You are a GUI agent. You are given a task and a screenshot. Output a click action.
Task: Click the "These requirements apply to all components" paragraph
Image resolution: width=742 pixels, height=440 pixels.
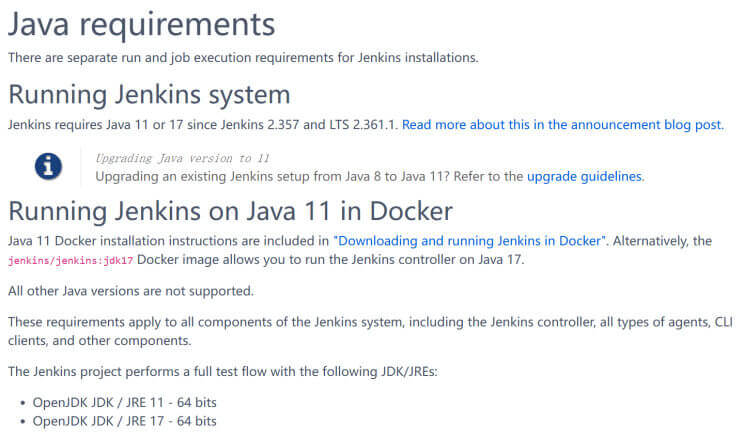coord(370,331)
